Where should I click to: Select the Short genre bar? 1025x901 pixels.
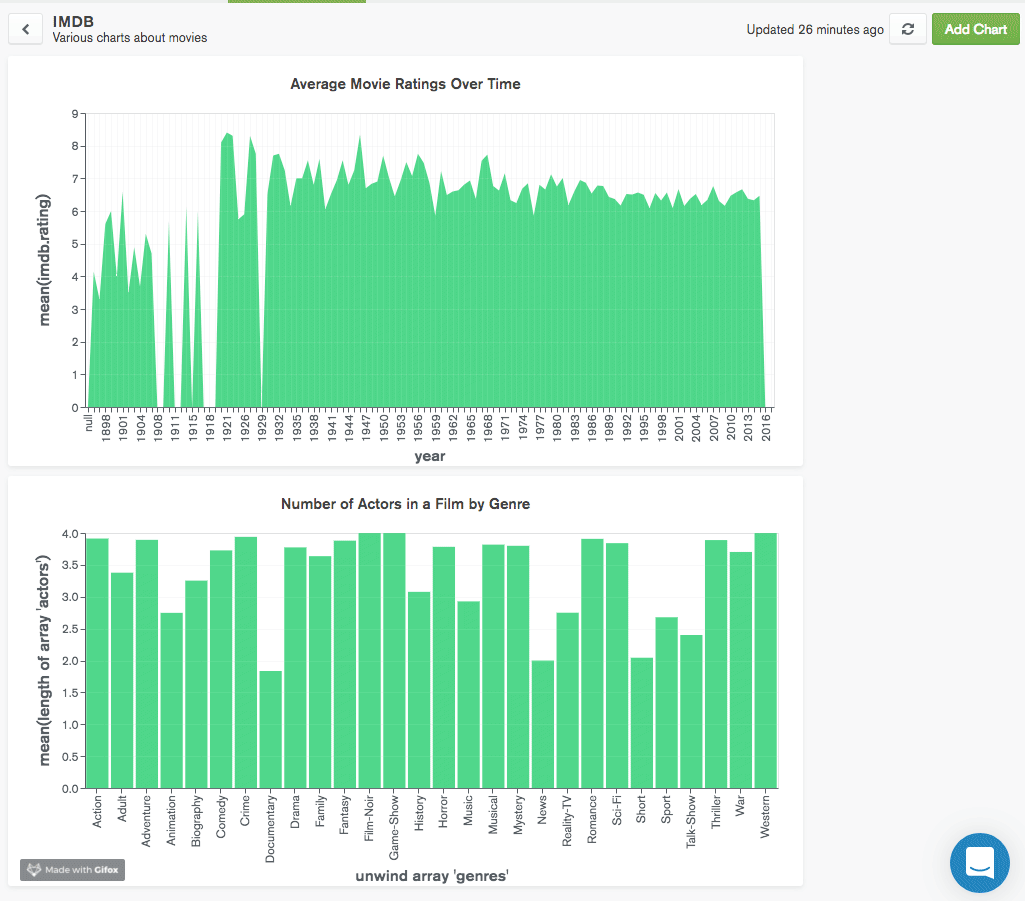[641, 722]
